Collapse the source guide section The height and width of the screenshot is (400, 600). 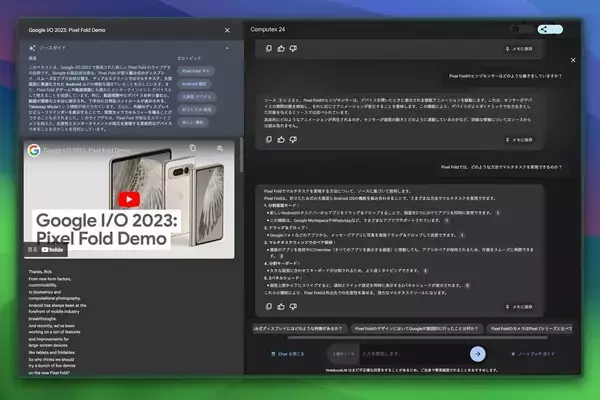pyautogui.click(x=227, y=47)
